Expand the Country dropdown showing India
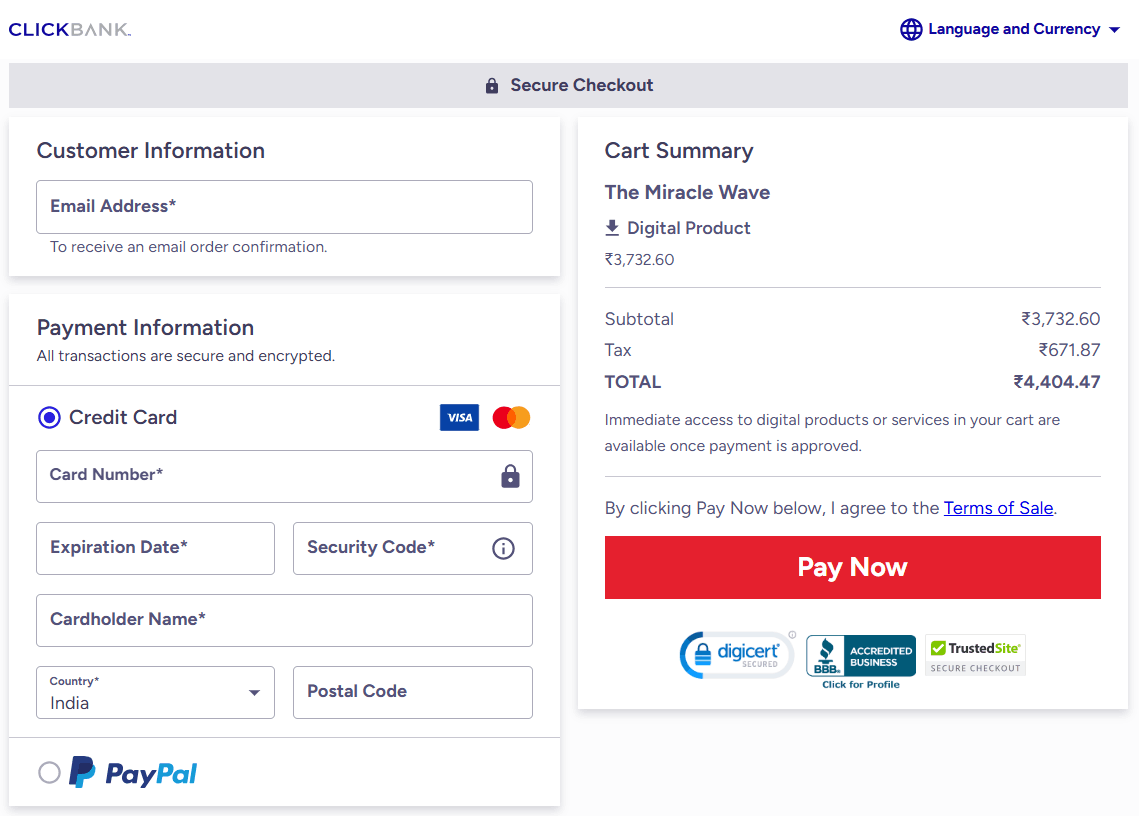 pyautogui.click(x=155, y=692)
